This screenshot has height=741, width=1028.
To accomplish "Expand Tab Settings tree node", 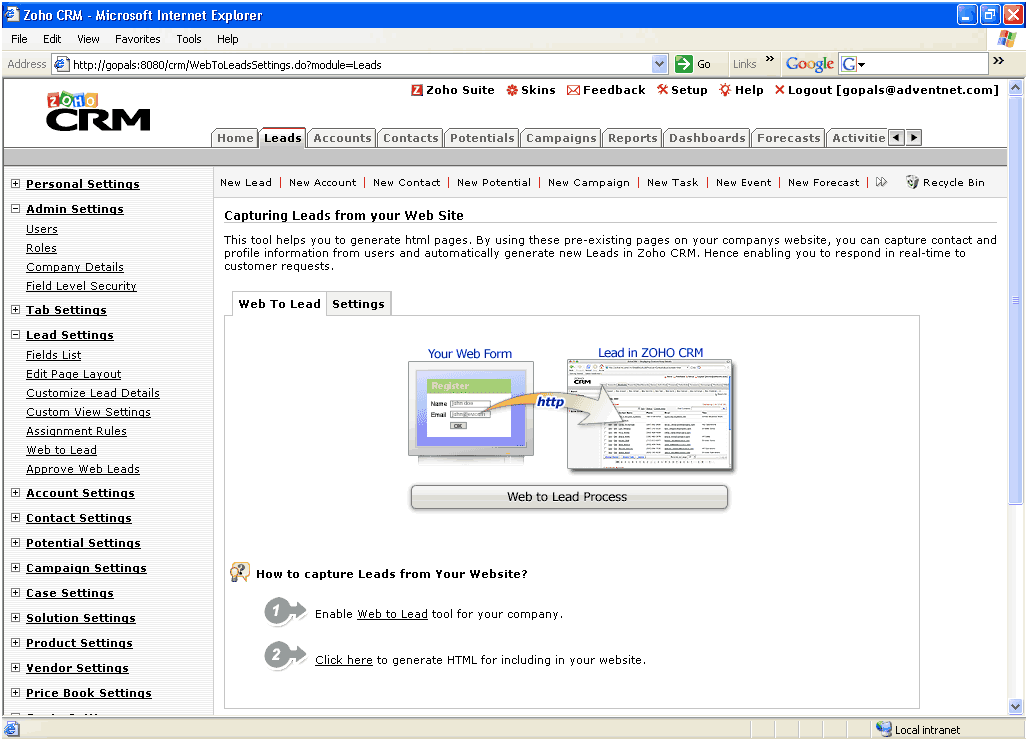I will click(x=15, y=310).
